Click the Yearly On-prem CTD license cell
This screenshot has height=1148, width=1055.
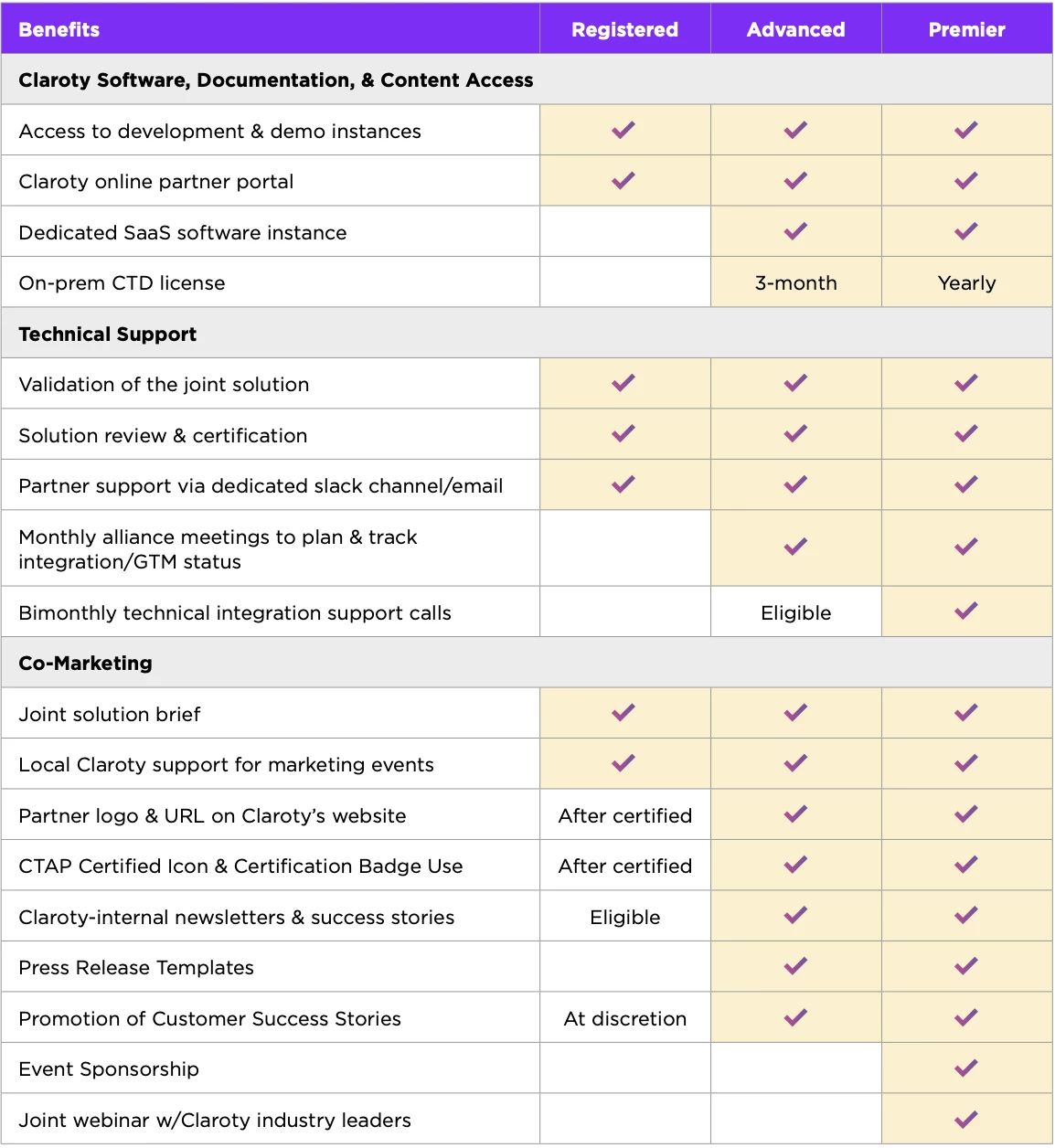[966, 283]
